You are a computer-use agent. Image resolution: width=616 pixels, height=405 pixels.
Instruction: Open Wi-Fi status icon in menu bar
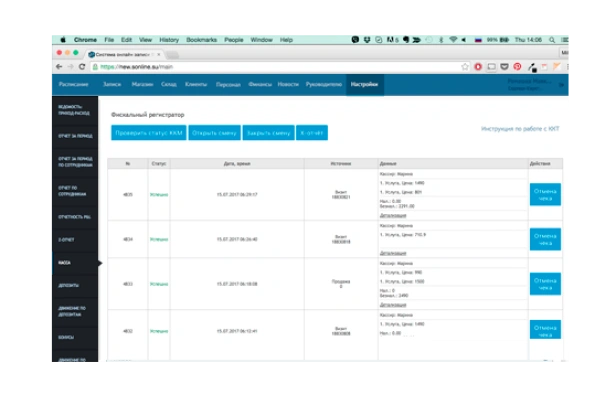453,39
